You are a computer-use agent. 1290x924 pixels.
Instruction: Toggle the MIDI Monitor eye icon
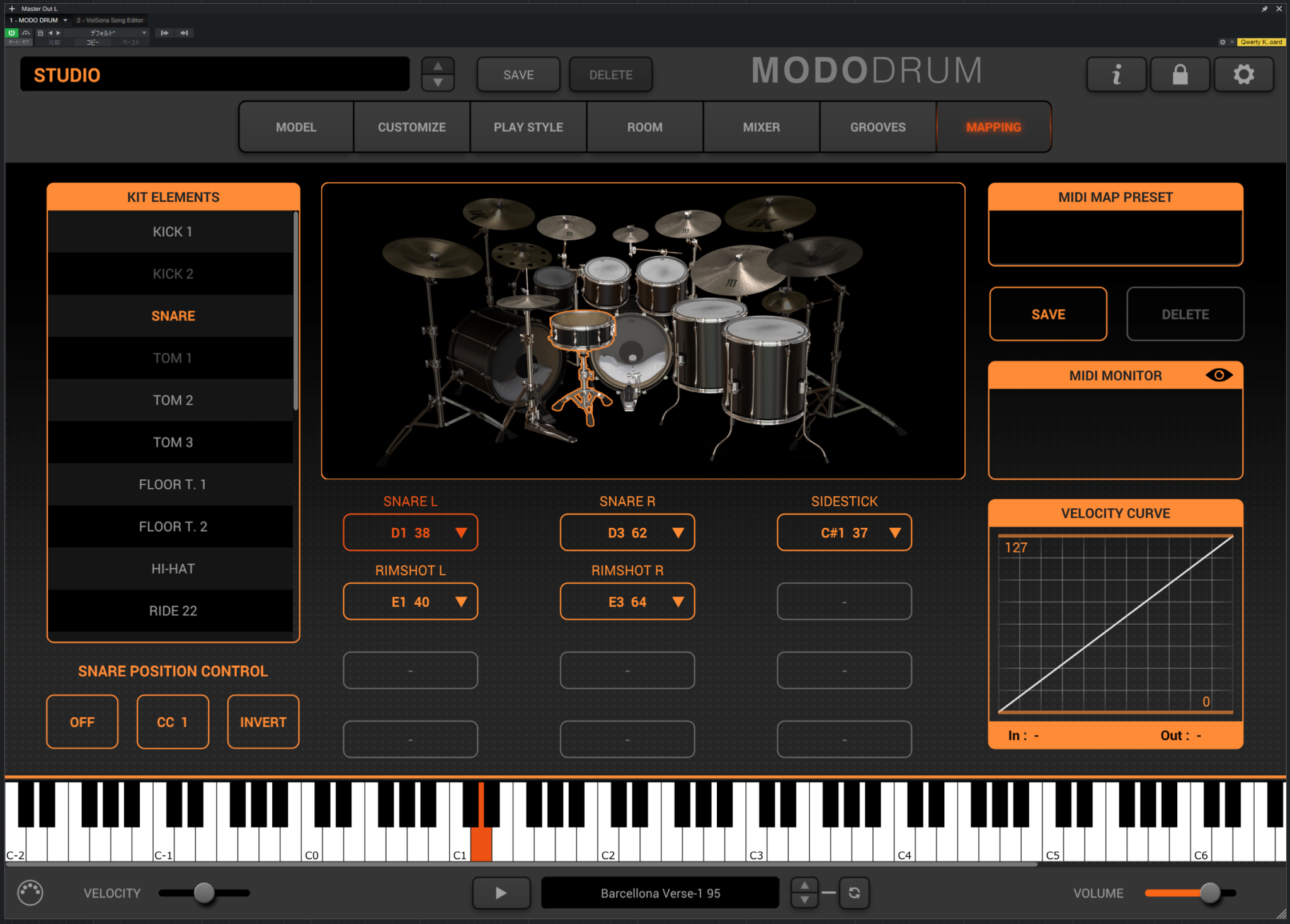click(x=1220, y=374)
